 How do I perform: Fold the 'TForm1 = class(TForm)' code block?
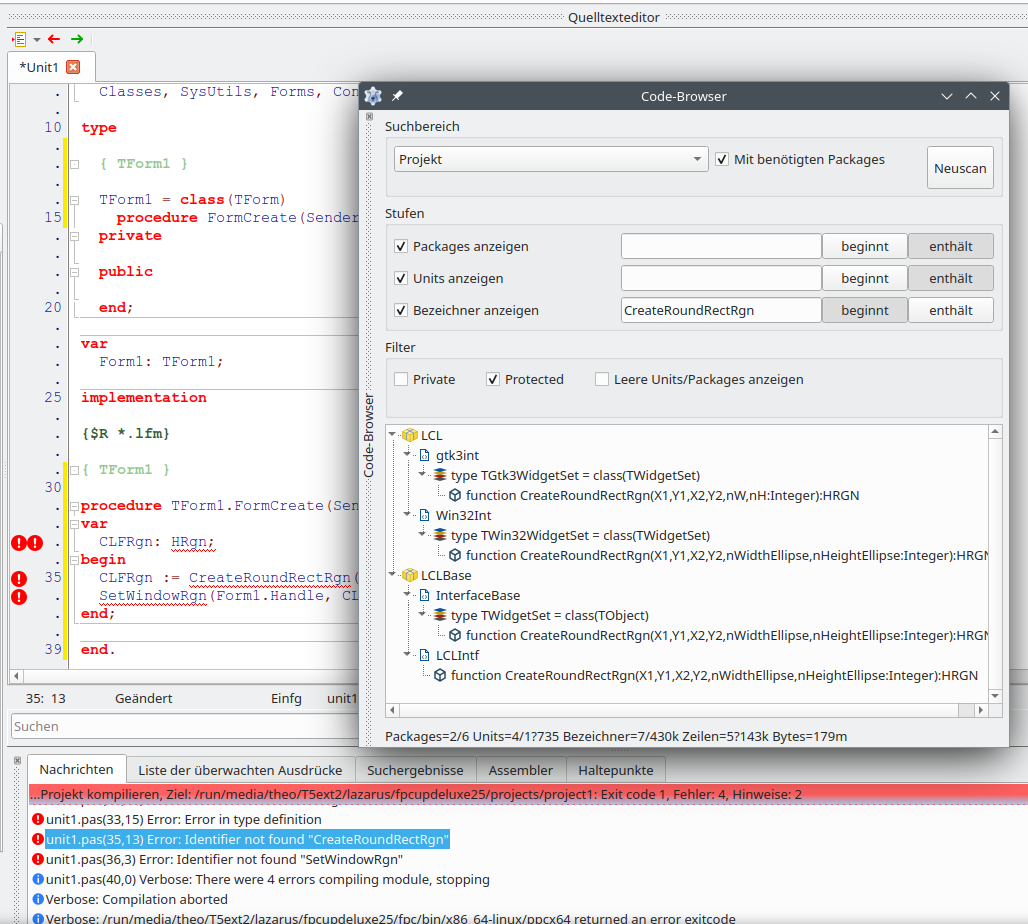coord(75,200)
